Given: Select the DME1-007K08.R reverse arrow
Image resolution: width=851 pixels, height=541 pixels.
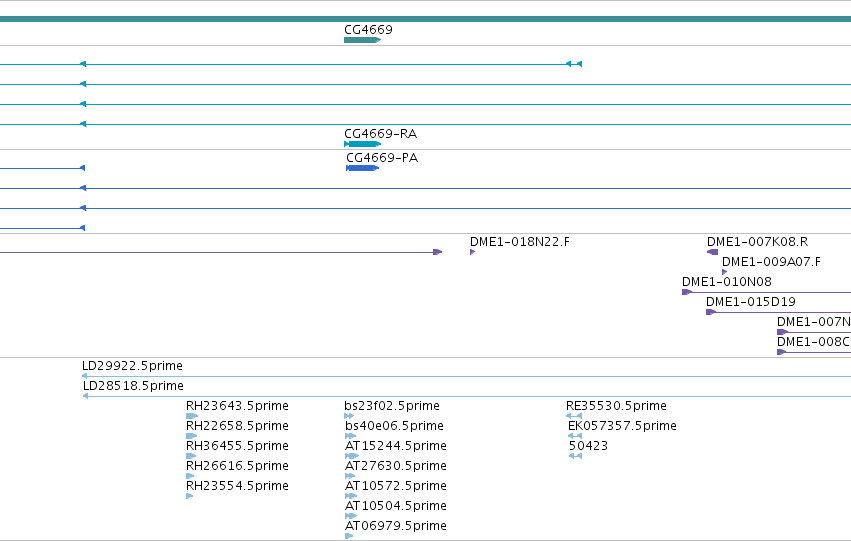Looking at the screenshot, I should 713,252.
